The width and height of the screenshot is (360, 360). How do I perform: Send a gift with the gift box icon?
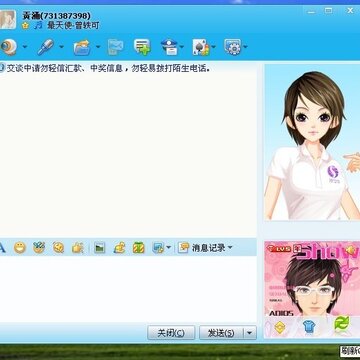[139, 248]
